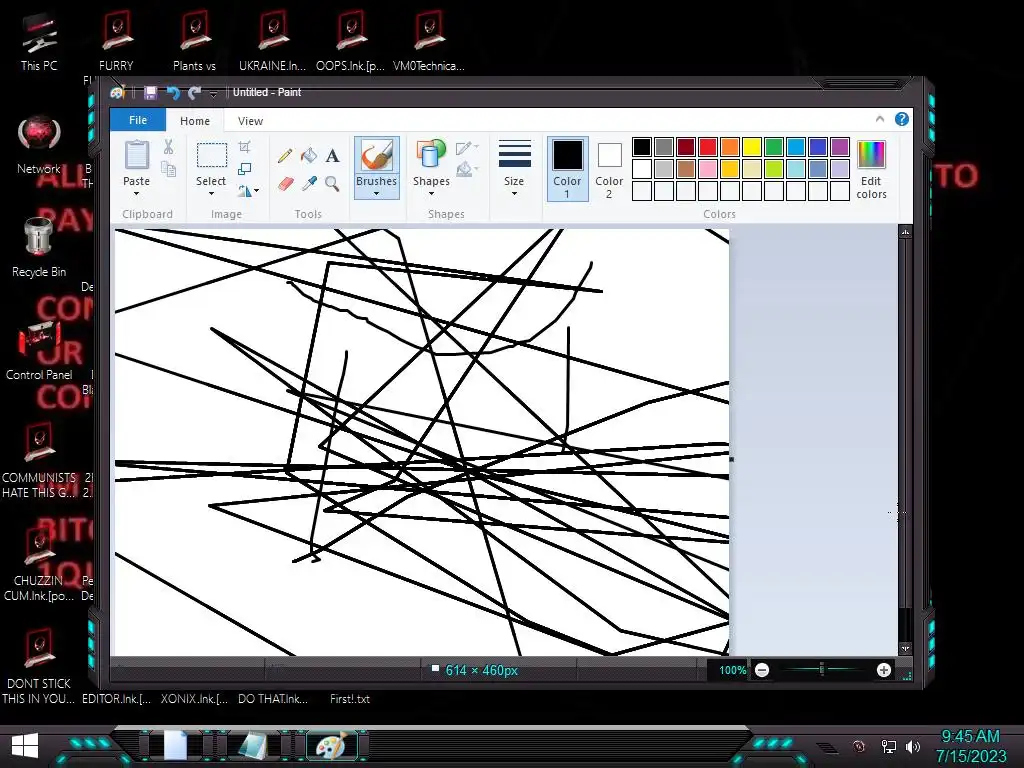1024x768 pixels.
Task: Pick the yellow color swatch
Action: click(752, 147)
